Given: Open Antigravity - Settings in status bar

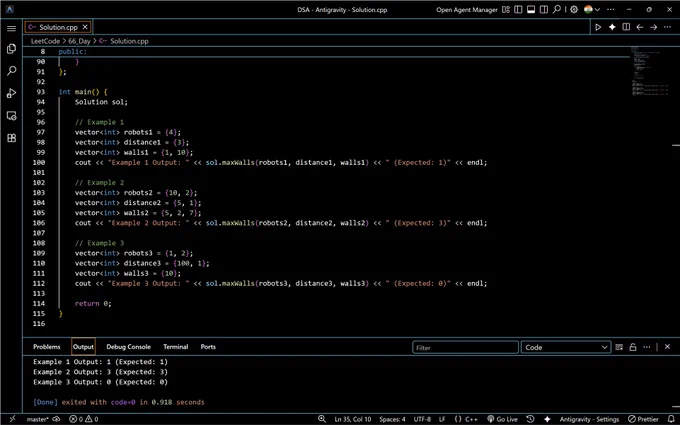Looking at the screenshot, I should pyautogui.click(x=589, y=419).
